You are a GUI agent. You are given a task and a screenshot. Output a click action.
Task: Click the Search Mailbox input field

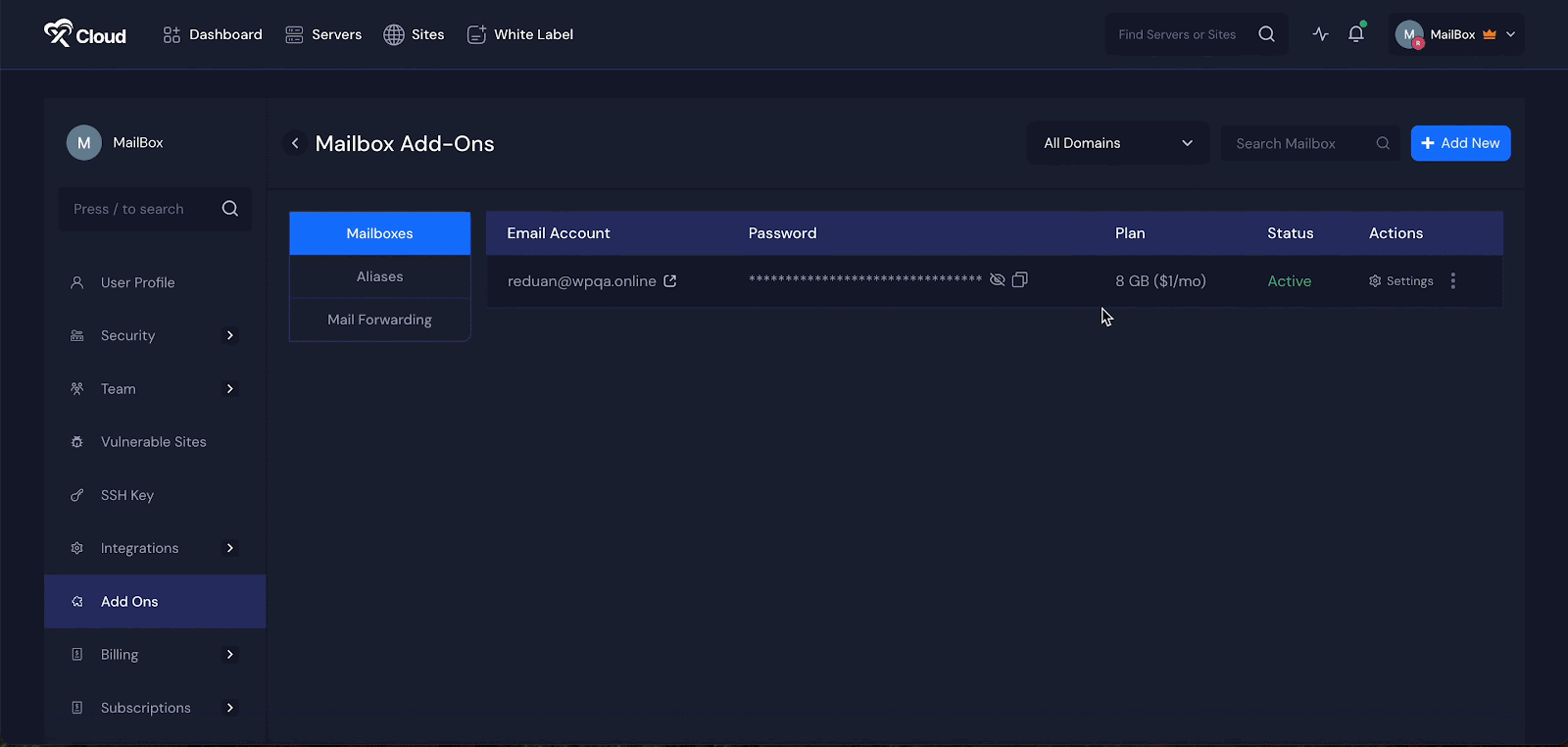point(1298,143)
